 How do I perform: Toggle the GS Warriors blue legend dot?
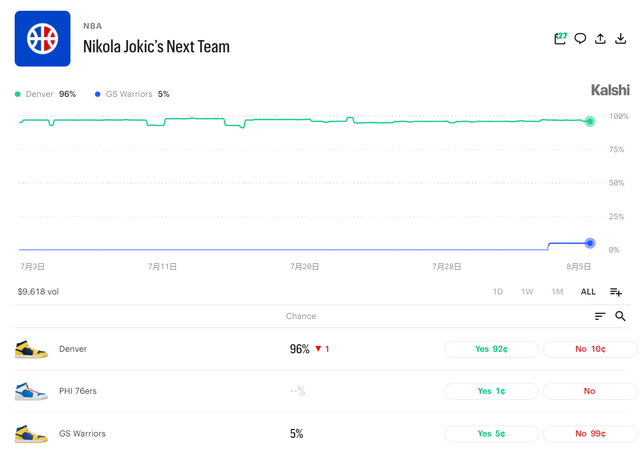tap(98, 94)
